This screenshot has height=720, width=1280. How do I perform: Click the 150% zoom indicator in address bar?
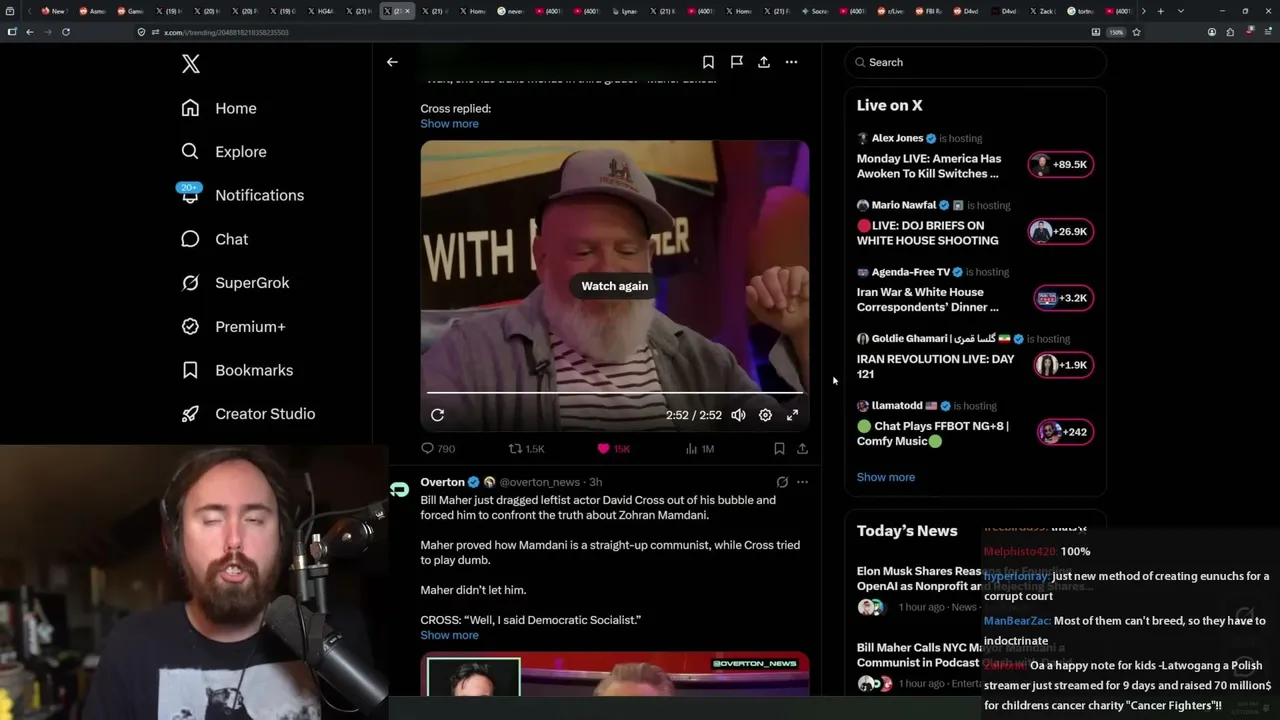pos(1116,32)
